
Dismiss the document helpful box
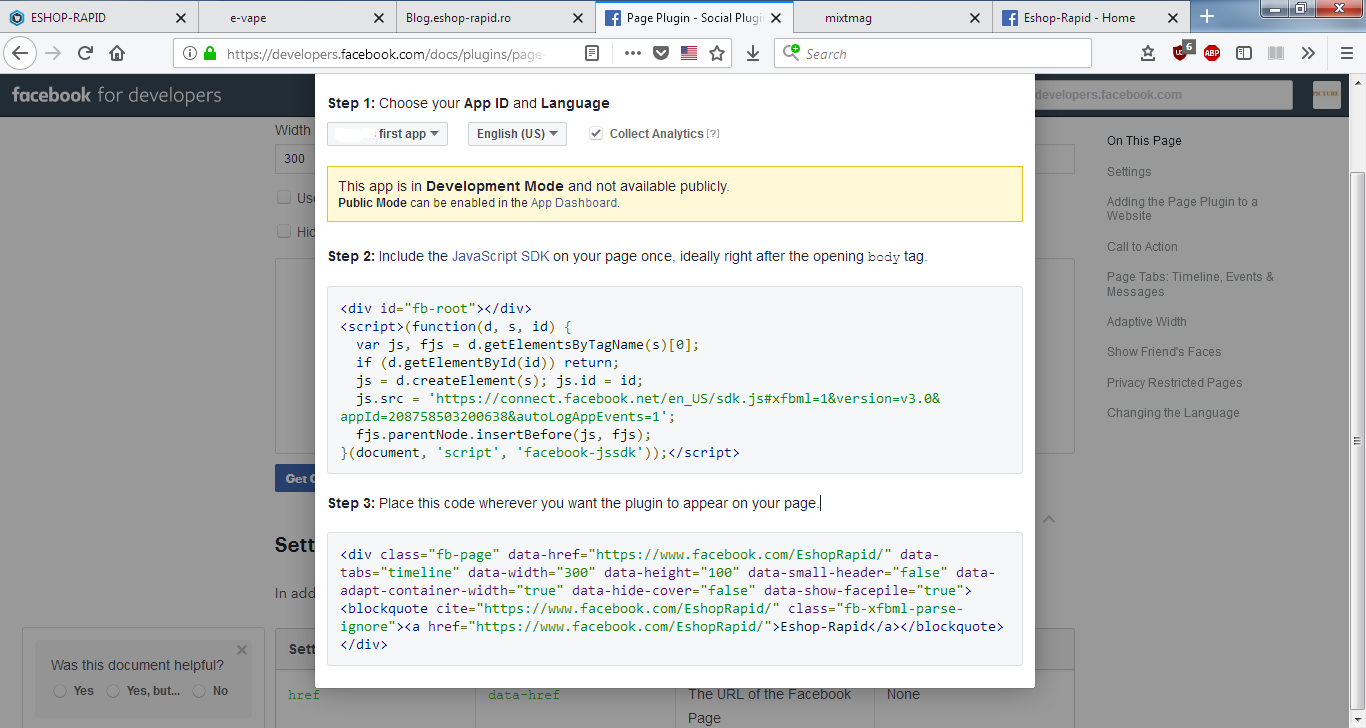point(242,650)
